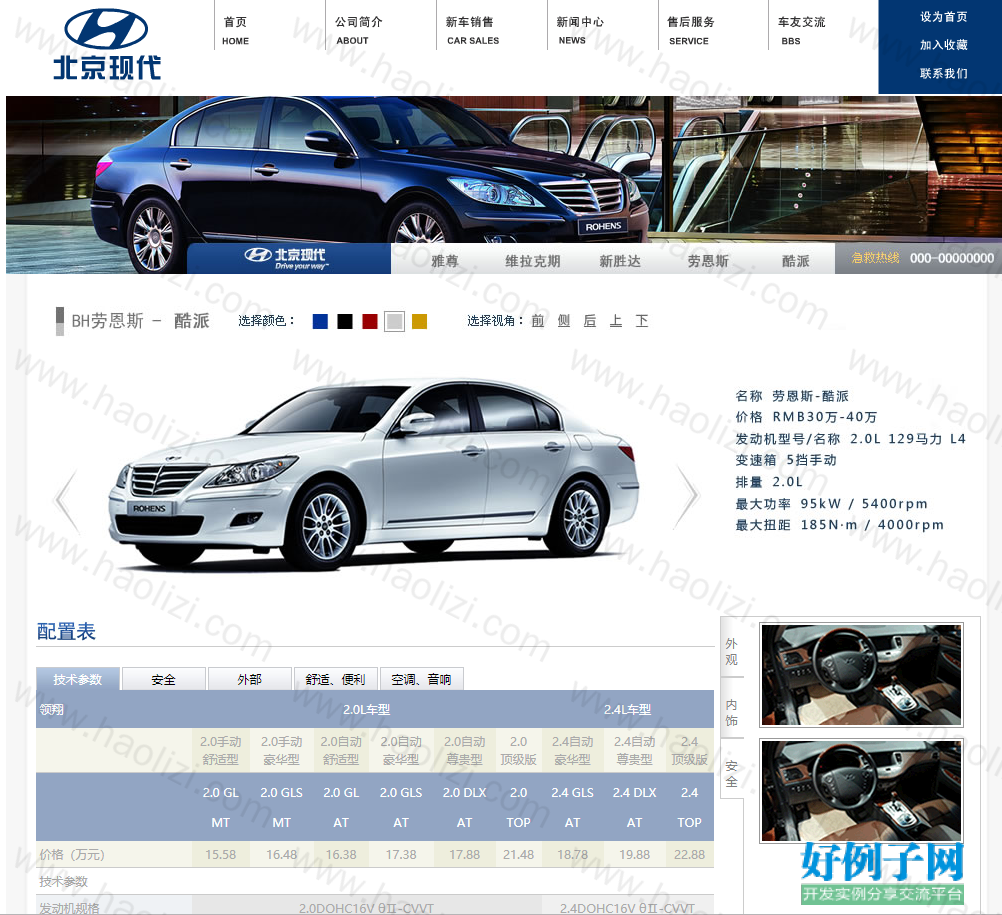
Task: Click the 22.88 price cell
Action: pyautogui.click(x=689, y=854)
